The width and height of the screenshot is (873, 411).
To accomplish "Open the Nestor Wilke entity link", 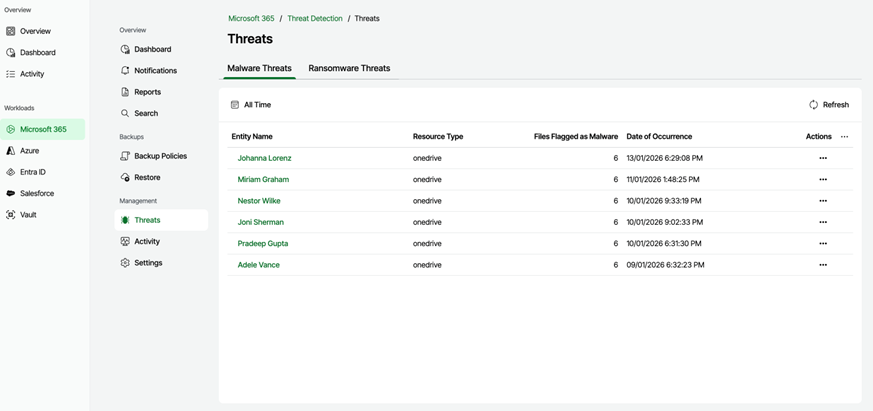I will 259,201.
